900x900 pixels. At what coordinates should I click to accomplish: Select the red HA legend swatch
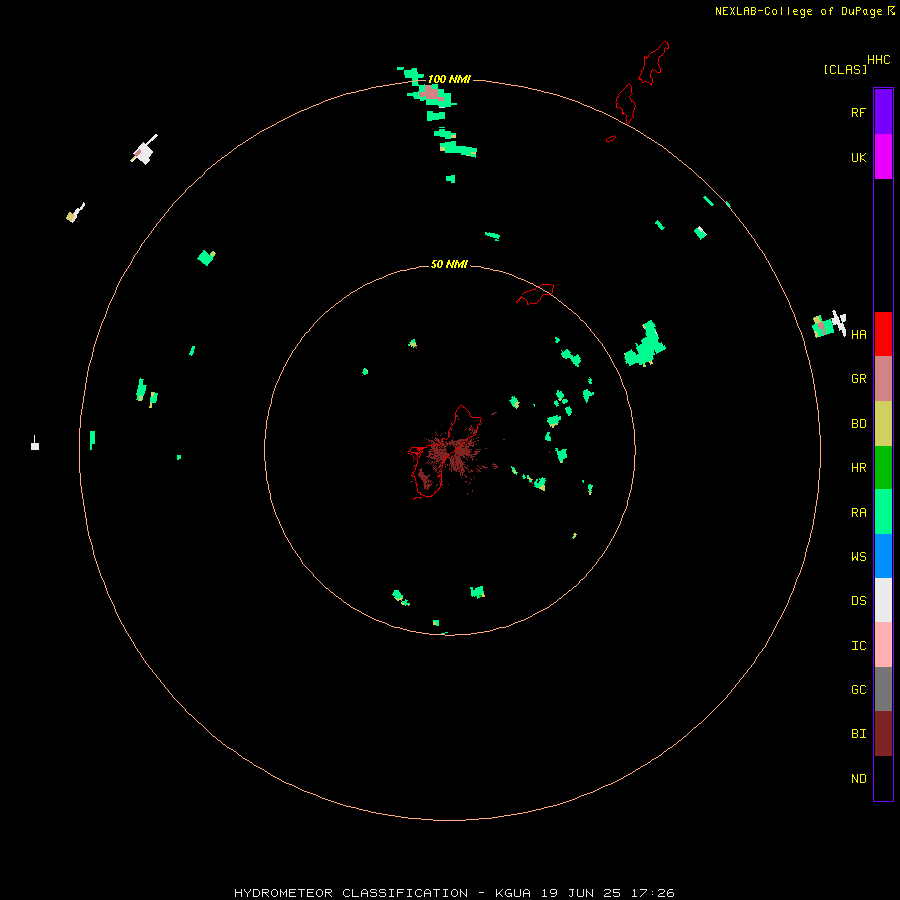pyautogui.click(x=883, y=334)
